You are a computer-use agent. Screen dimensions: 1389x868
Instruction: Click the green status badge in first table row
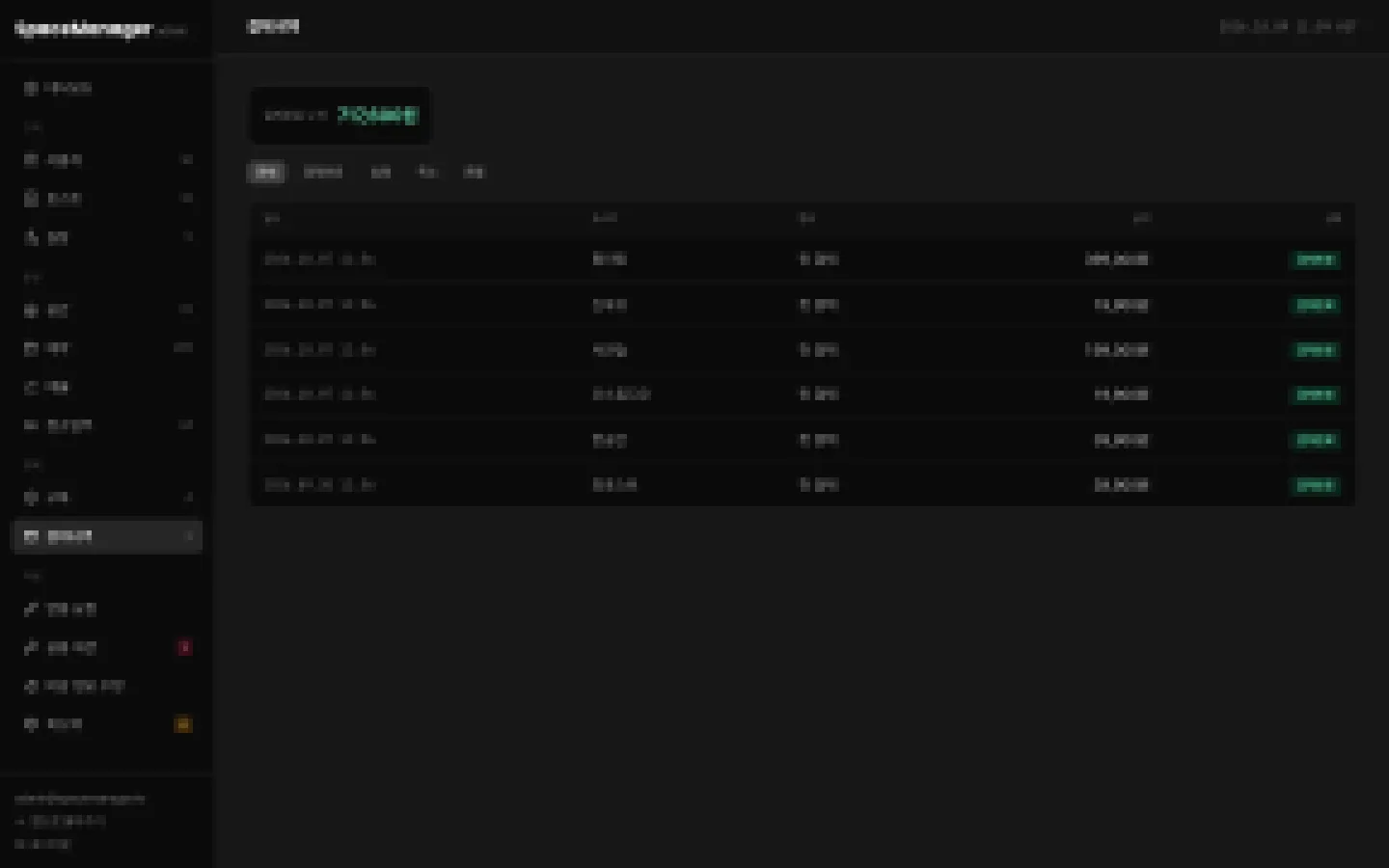(1315, 260)
